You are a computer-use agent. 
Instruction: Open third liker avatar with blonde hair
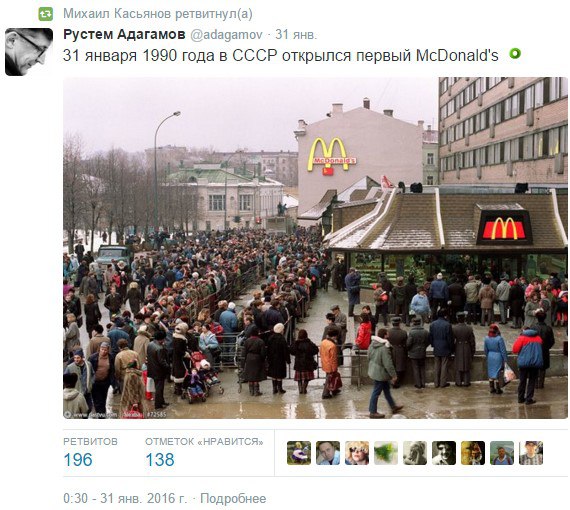tap(357, 453)
